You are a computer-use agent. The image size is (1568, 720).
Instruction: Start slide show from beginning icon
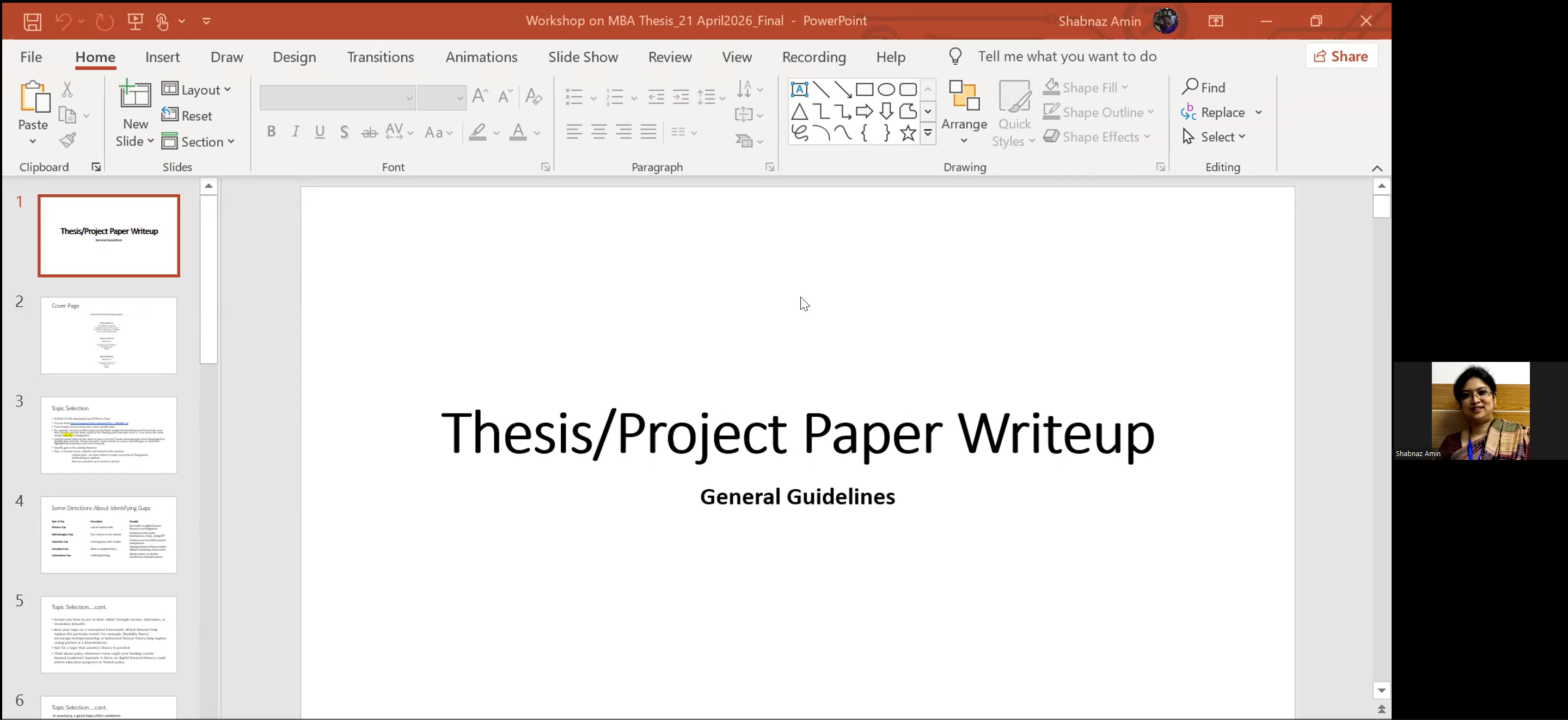click(x=135, y=21)
